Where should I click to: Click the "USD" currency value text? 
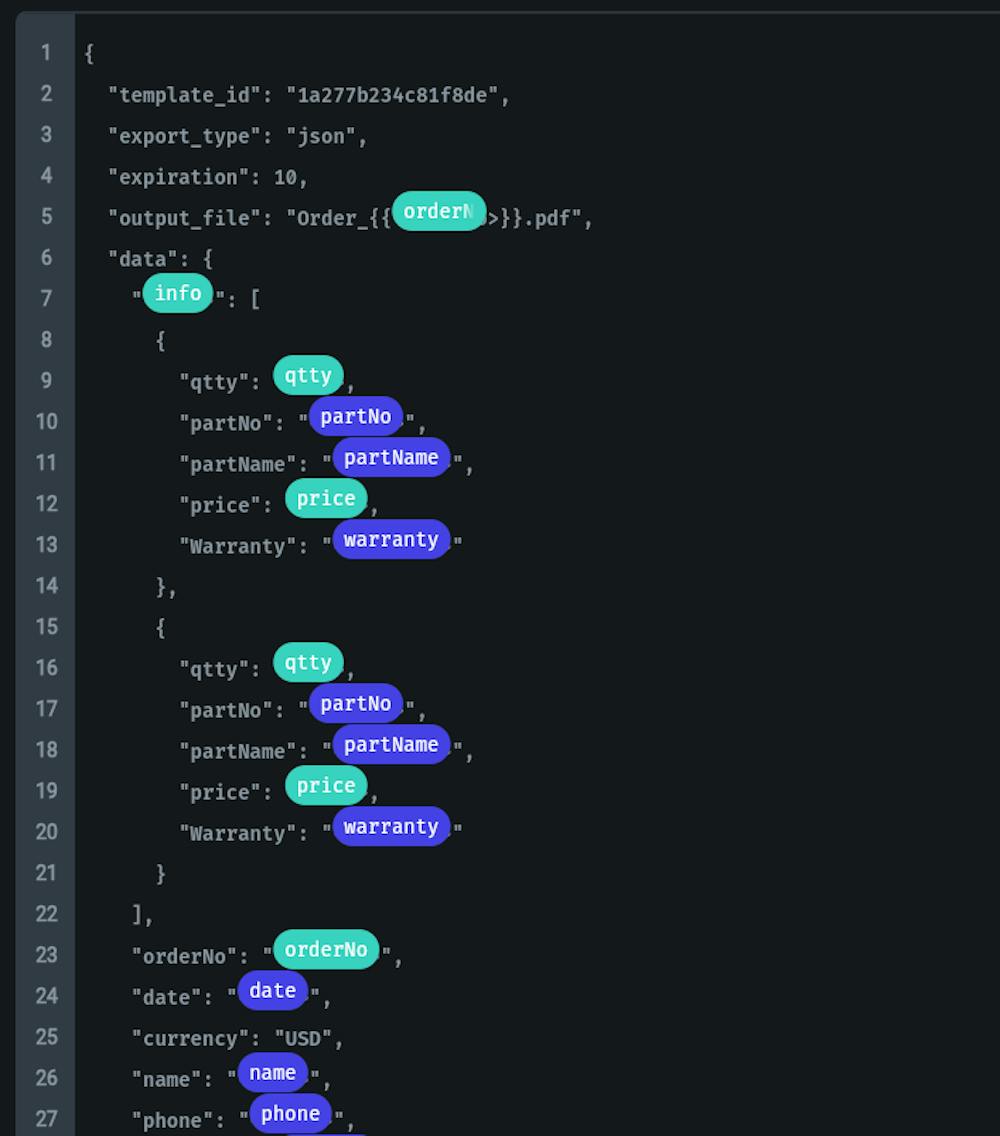[x=303, y=1039]
